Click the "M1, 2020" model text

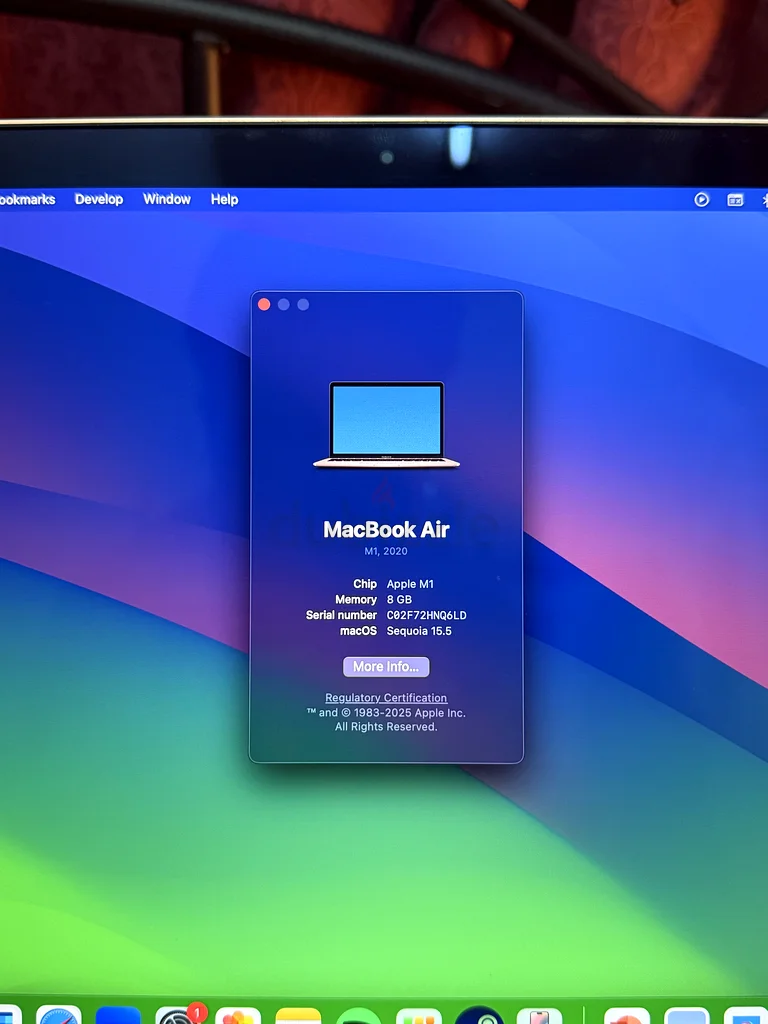(386, 551)
